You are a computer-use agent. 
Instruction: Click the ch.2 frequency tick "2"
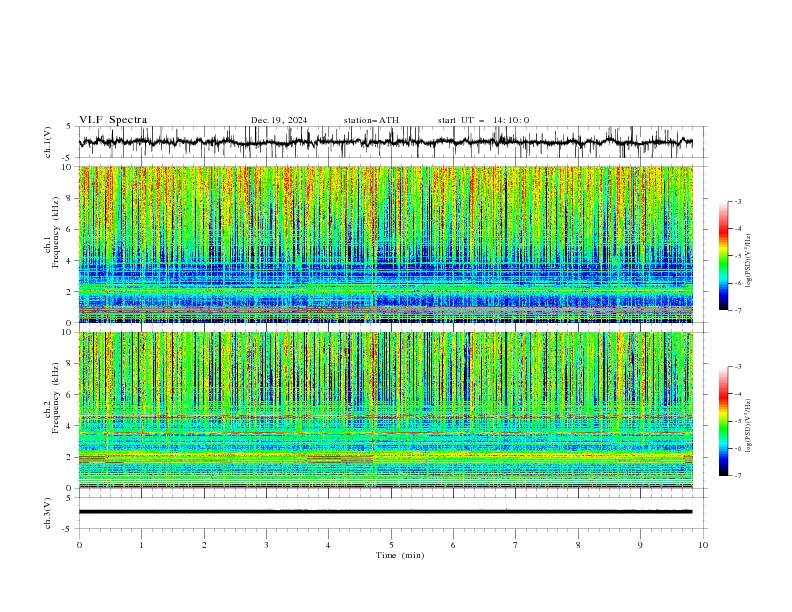tap(70, 457)
